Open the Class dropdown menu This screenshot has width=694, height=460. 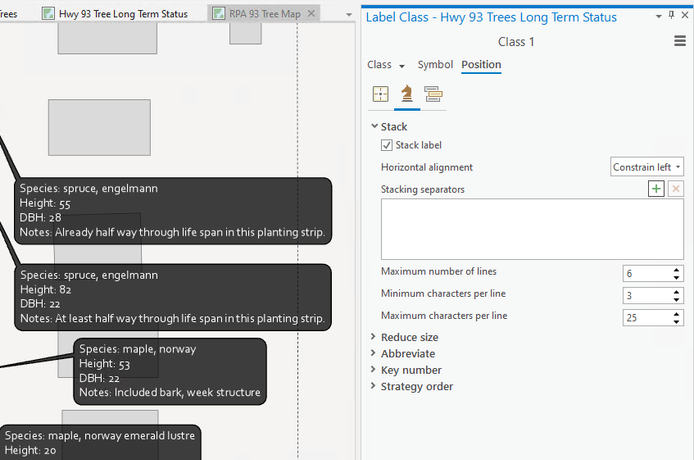pos(385,65)
